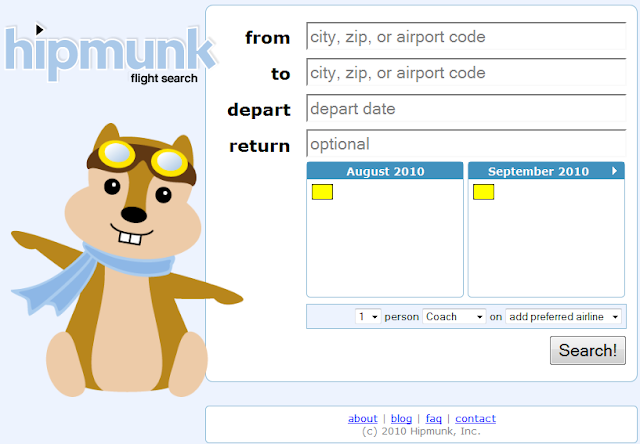Click the 'flight search' tagline text
This screenshot has height=444, width=640.
pyautogui.click(x=164, y=78)
